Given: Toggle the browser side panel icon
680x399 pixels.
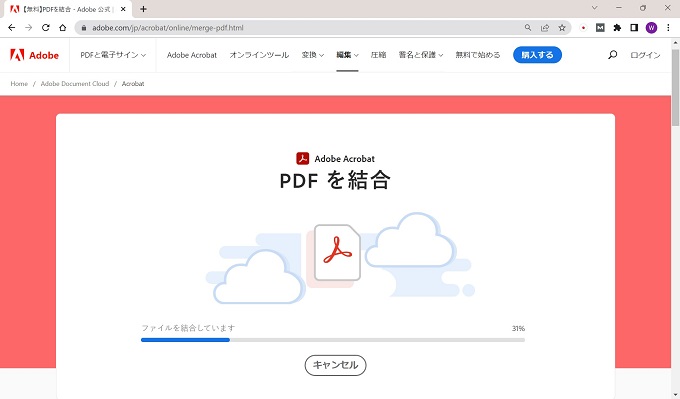Looking at the screenshot, I should 634,28.
